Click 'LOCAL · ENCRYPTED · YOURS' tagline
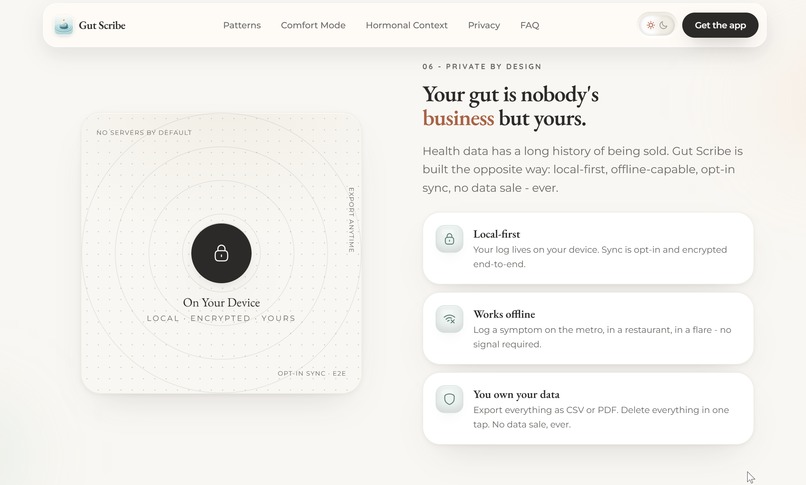The width and height of the screenshot is (806, 485). [x=221, y=318]
